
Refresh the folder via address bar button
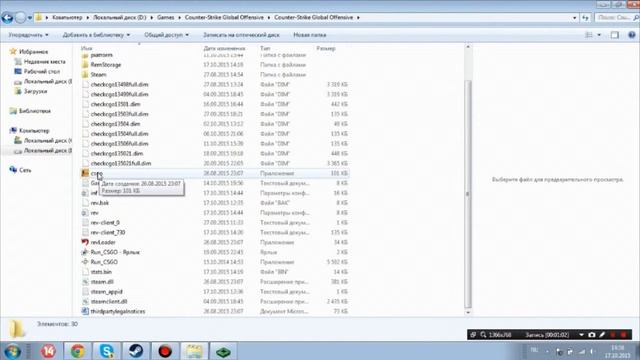586,18
